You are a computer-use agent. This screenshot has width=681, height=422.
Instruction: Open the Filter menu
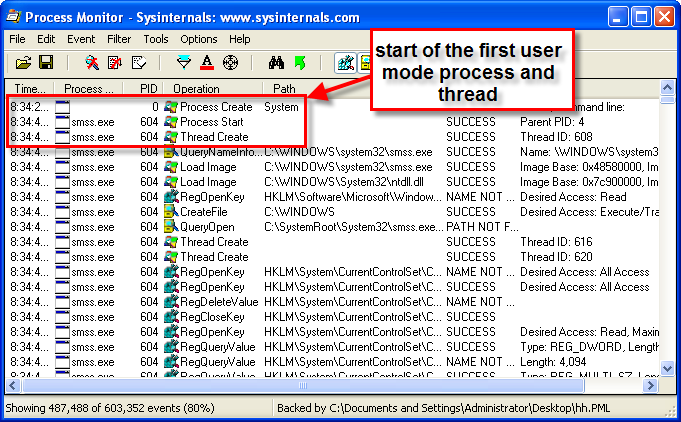tap(119, 39)
